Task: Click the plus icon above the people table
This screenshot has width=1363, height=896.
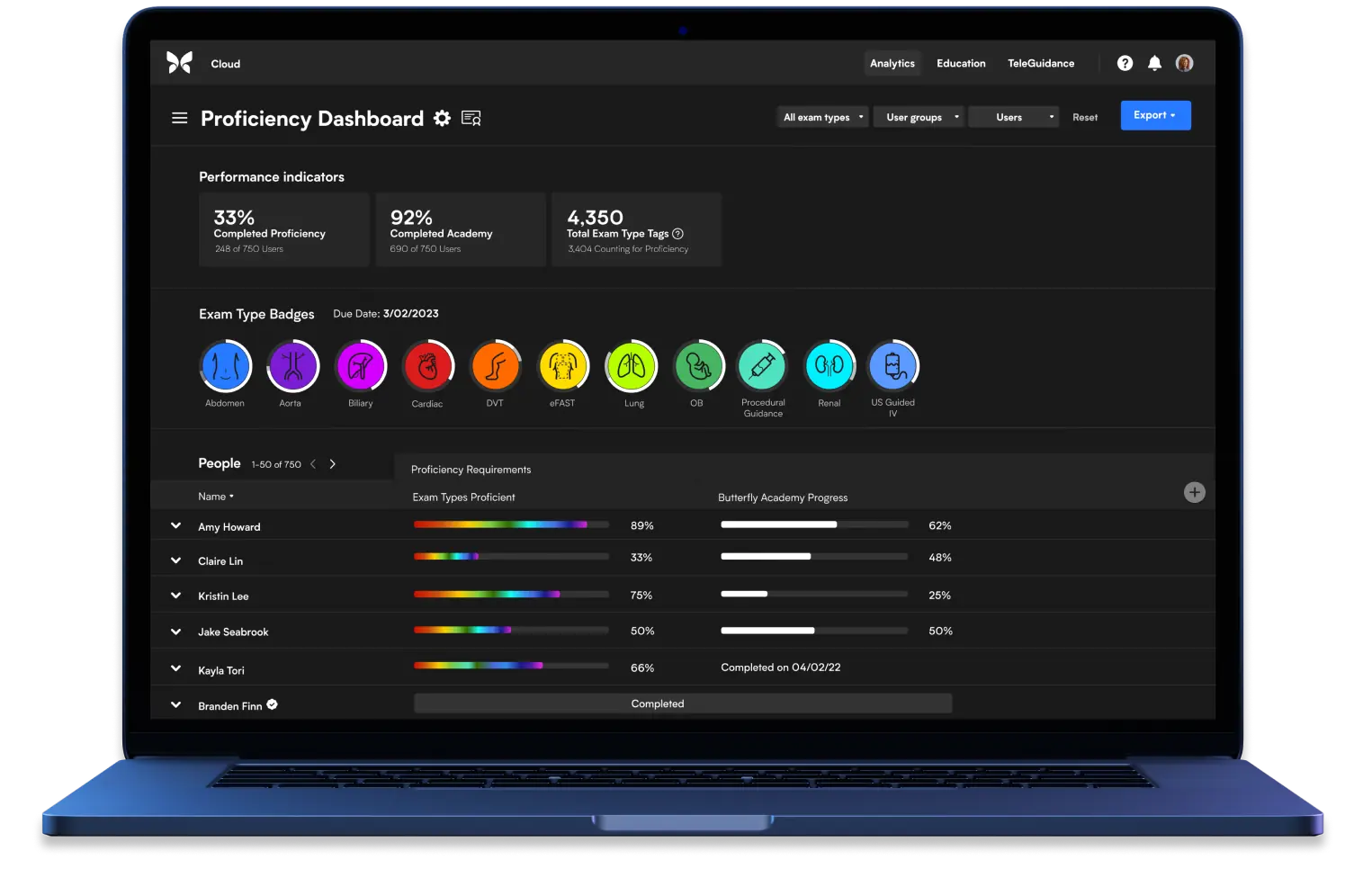Action: pos(1194,492)
